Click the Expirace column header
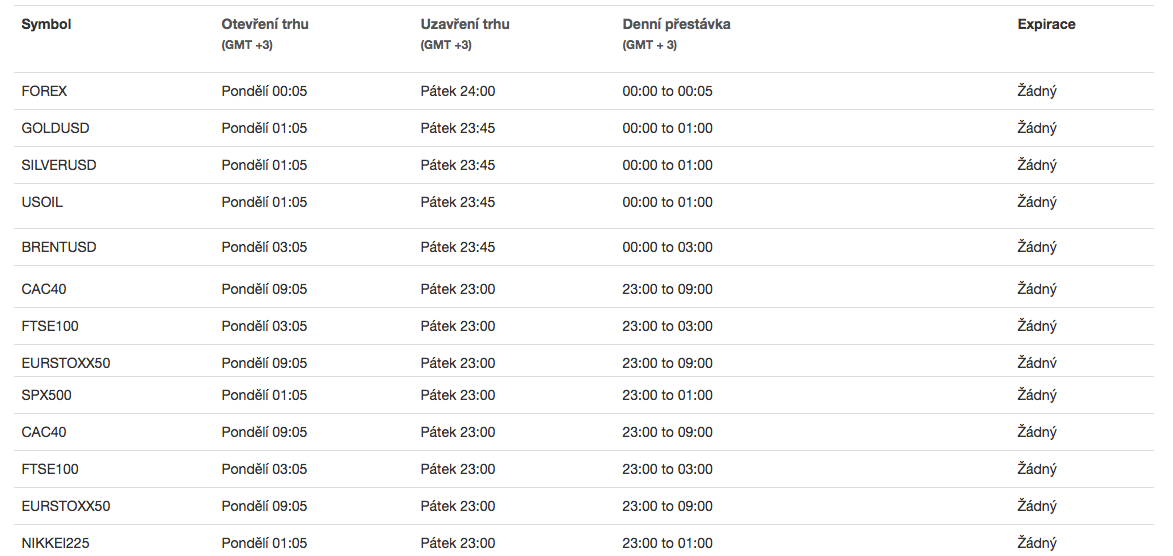Image resolution: width=1173 pixels, height=556 pixels. 1047,25
